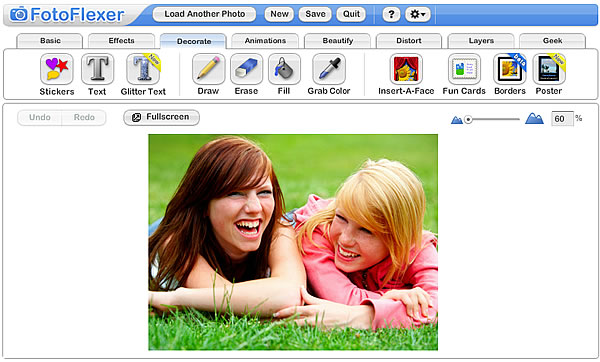Open the Geek tab
This screenshot has height=362, width=600.
coord(552,41)
